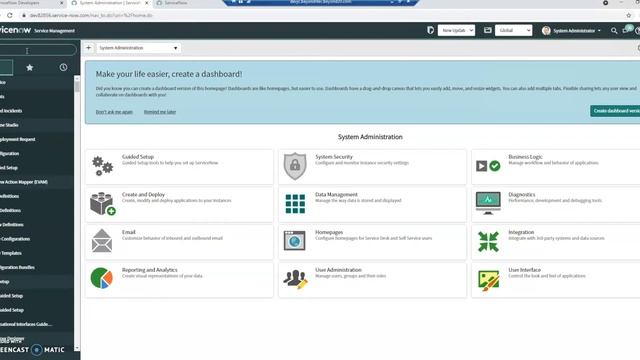The image size is (640, 360).
Task: Open the User Interface picture icon
Action: click(x=488, y=280)
